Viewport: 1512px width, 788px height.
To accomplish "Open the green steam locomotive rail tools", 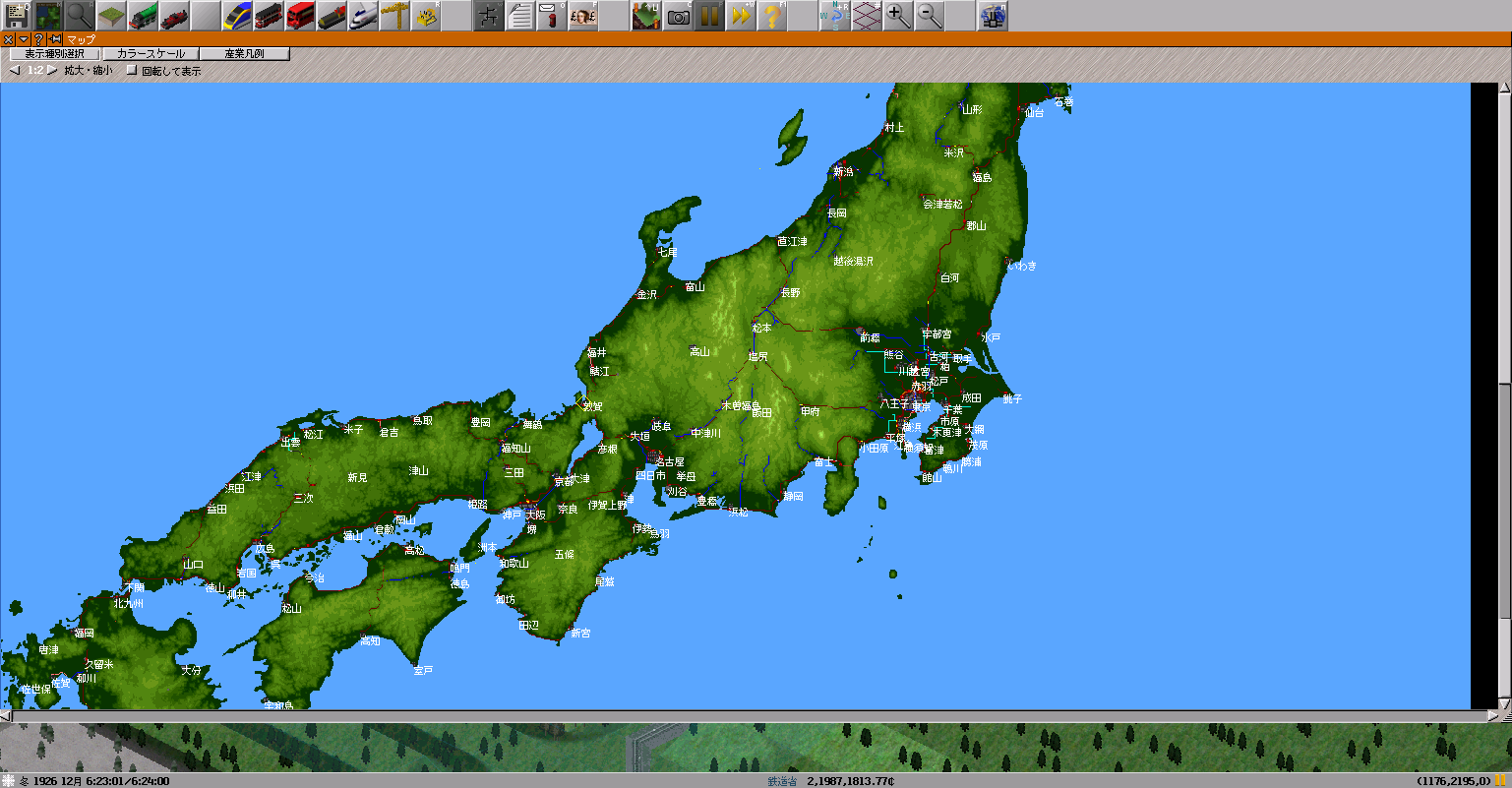I will pyautogui.click(x=142, y=16).
